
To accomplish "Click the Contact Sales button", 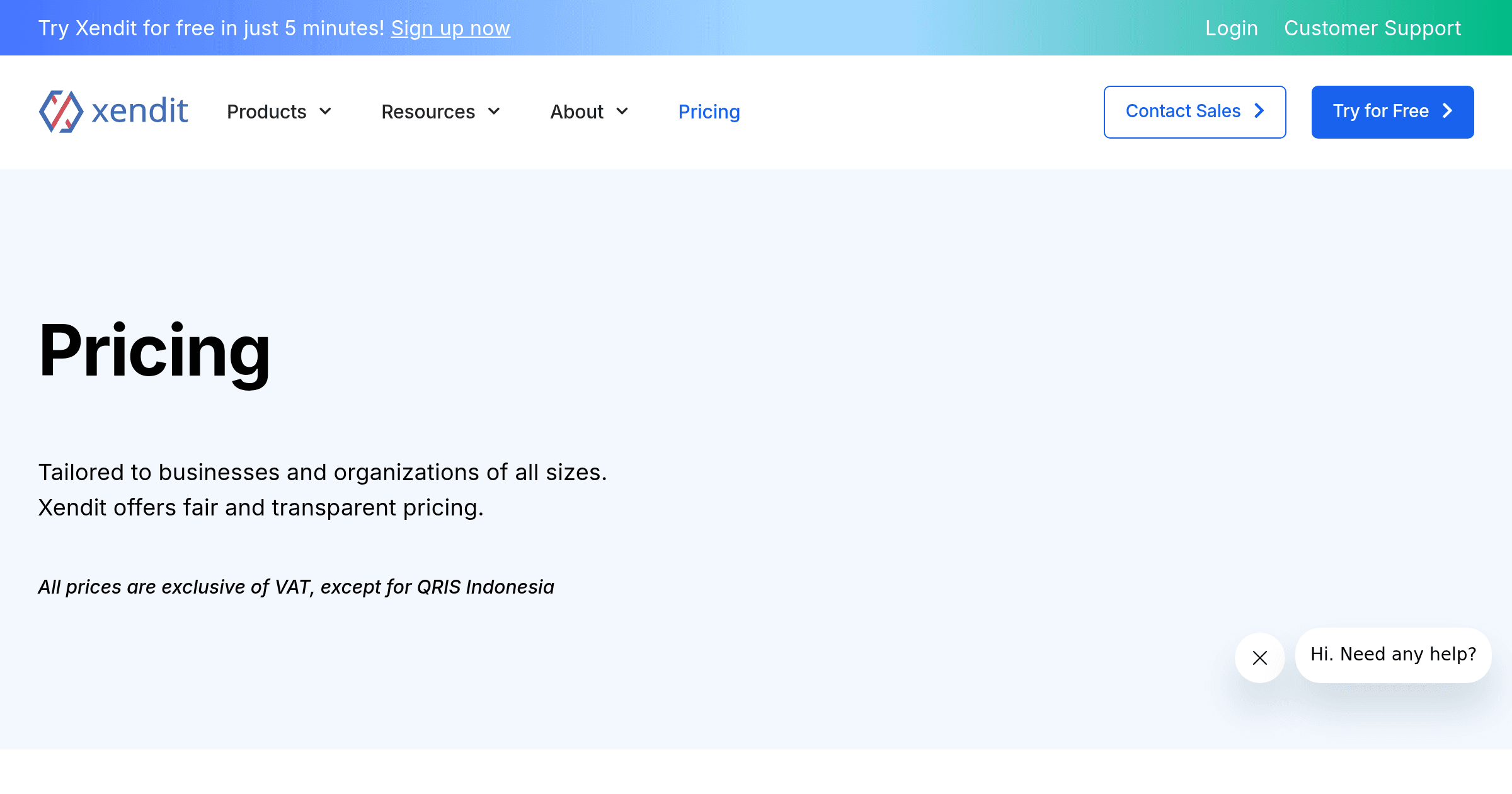I will point(1194,112).
